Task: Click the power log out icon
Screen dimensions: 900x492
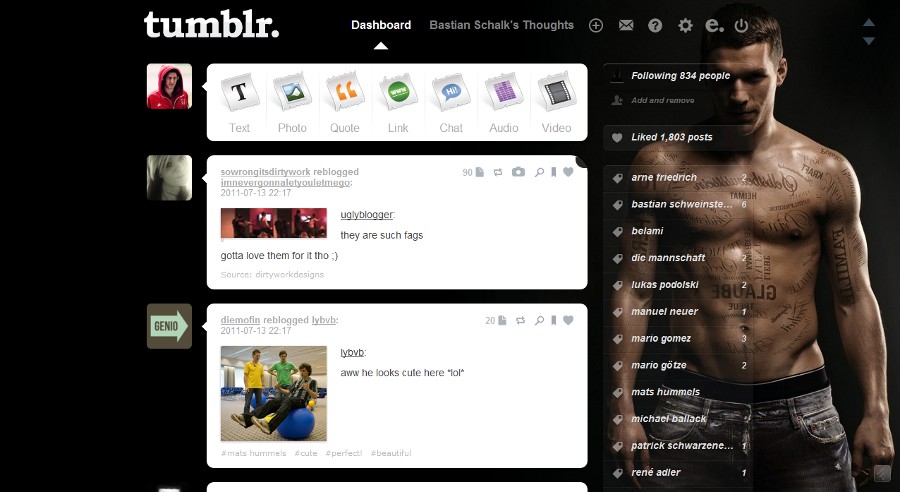Action: point(742,25)
